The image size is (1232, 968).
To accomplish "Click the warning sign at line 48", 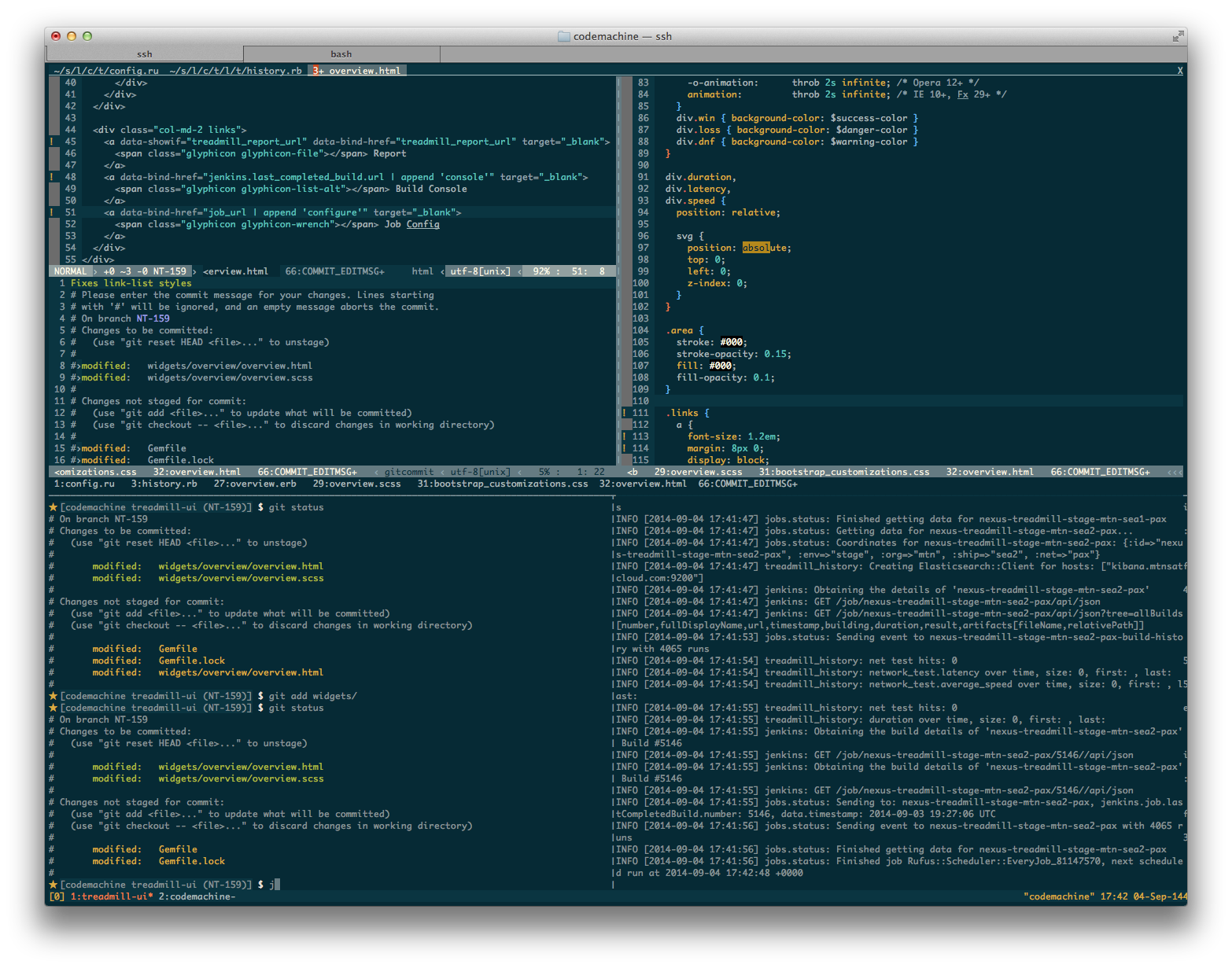I will [52, 177].
